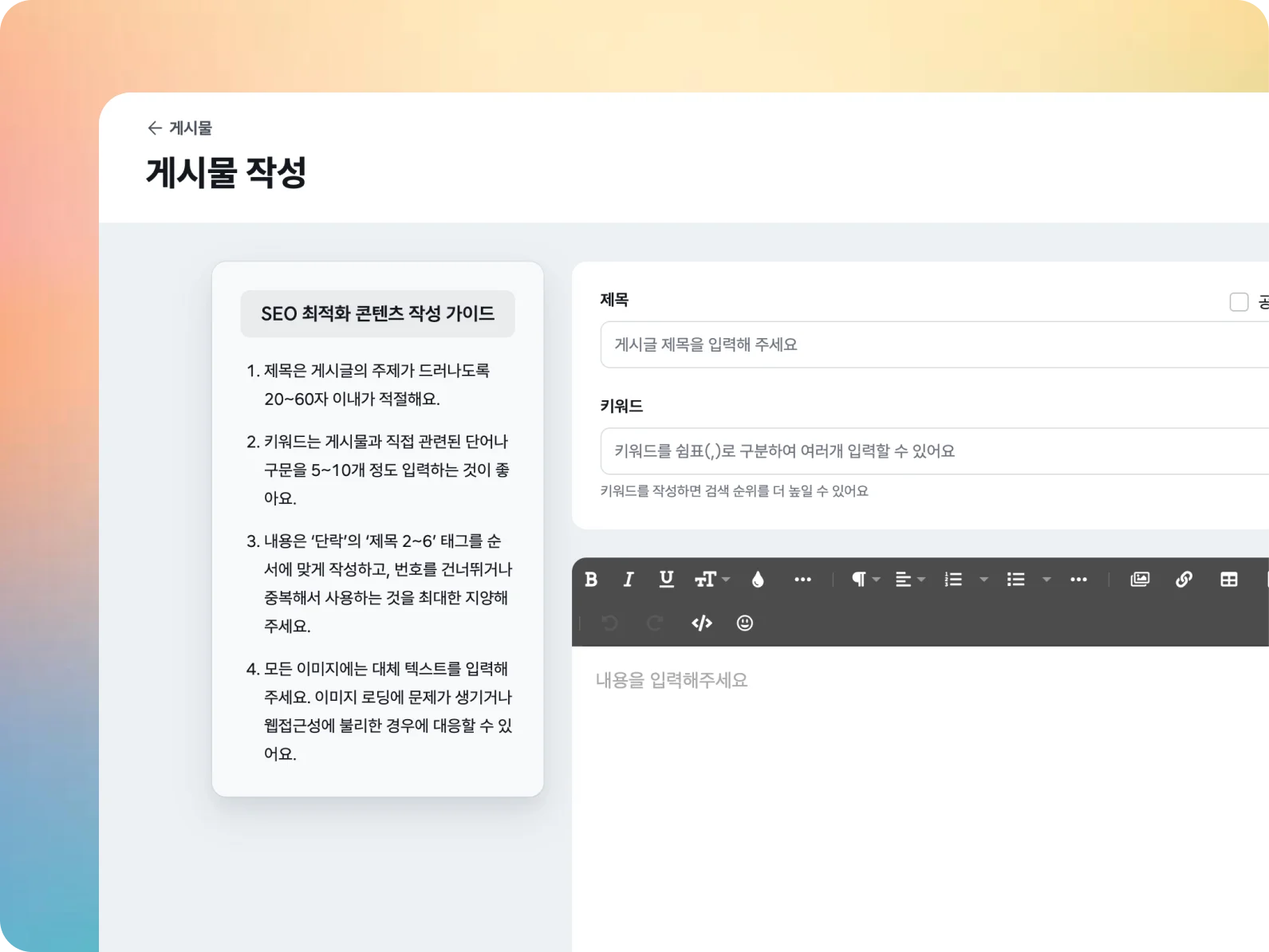Expand the font size dropdown arrow

[726, 580]
